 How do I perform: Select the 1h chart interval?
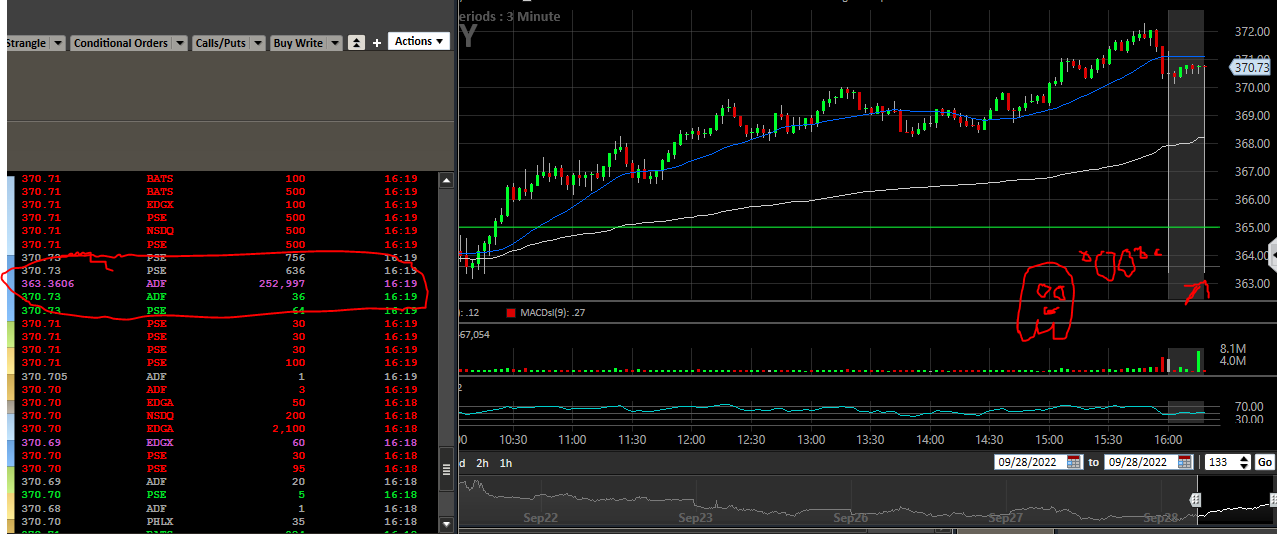click(x=506, y=463)
